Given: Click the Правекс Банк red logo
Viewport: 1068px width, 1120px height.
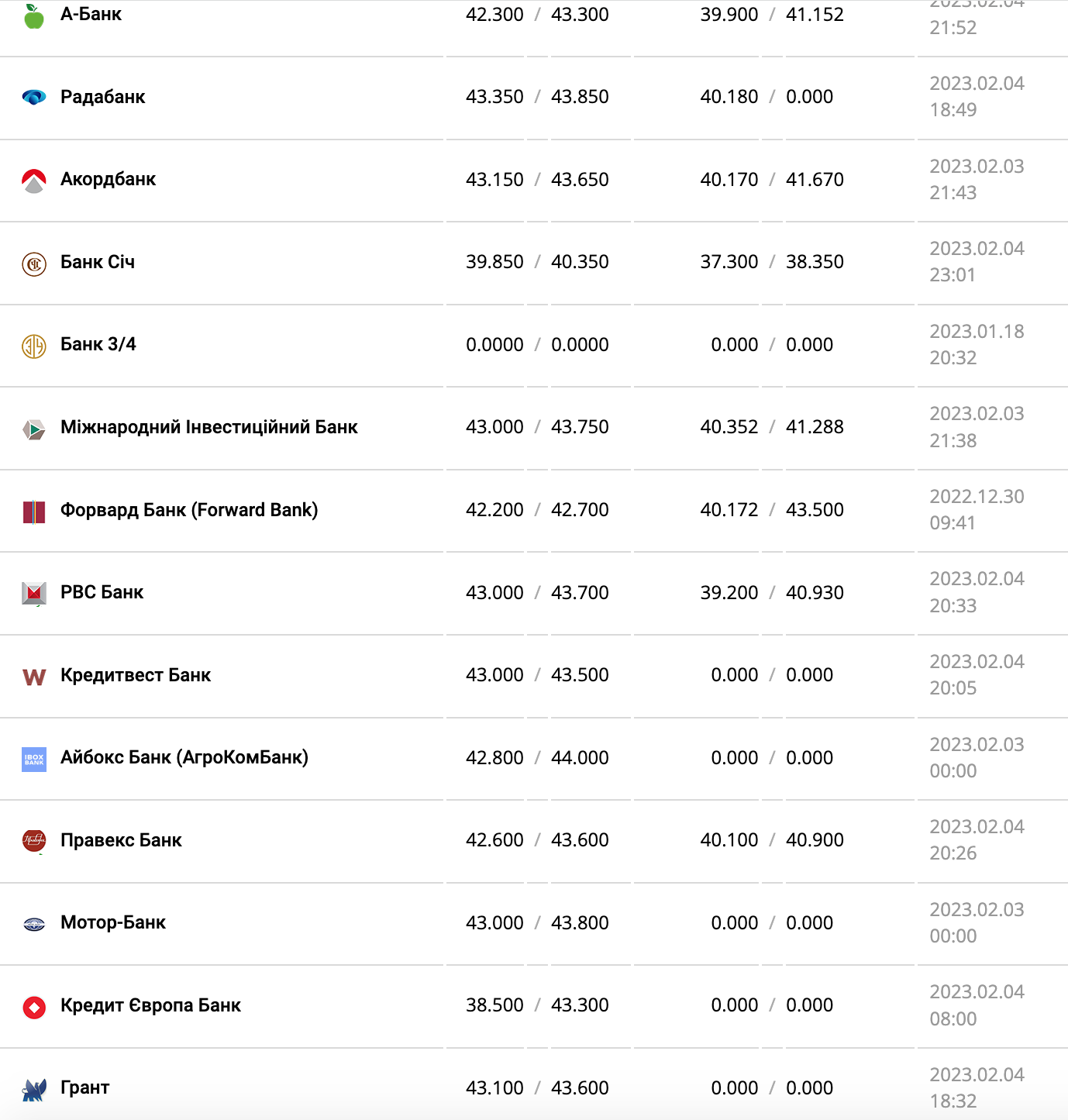Looking at the screenshot, I should [34, 841].
